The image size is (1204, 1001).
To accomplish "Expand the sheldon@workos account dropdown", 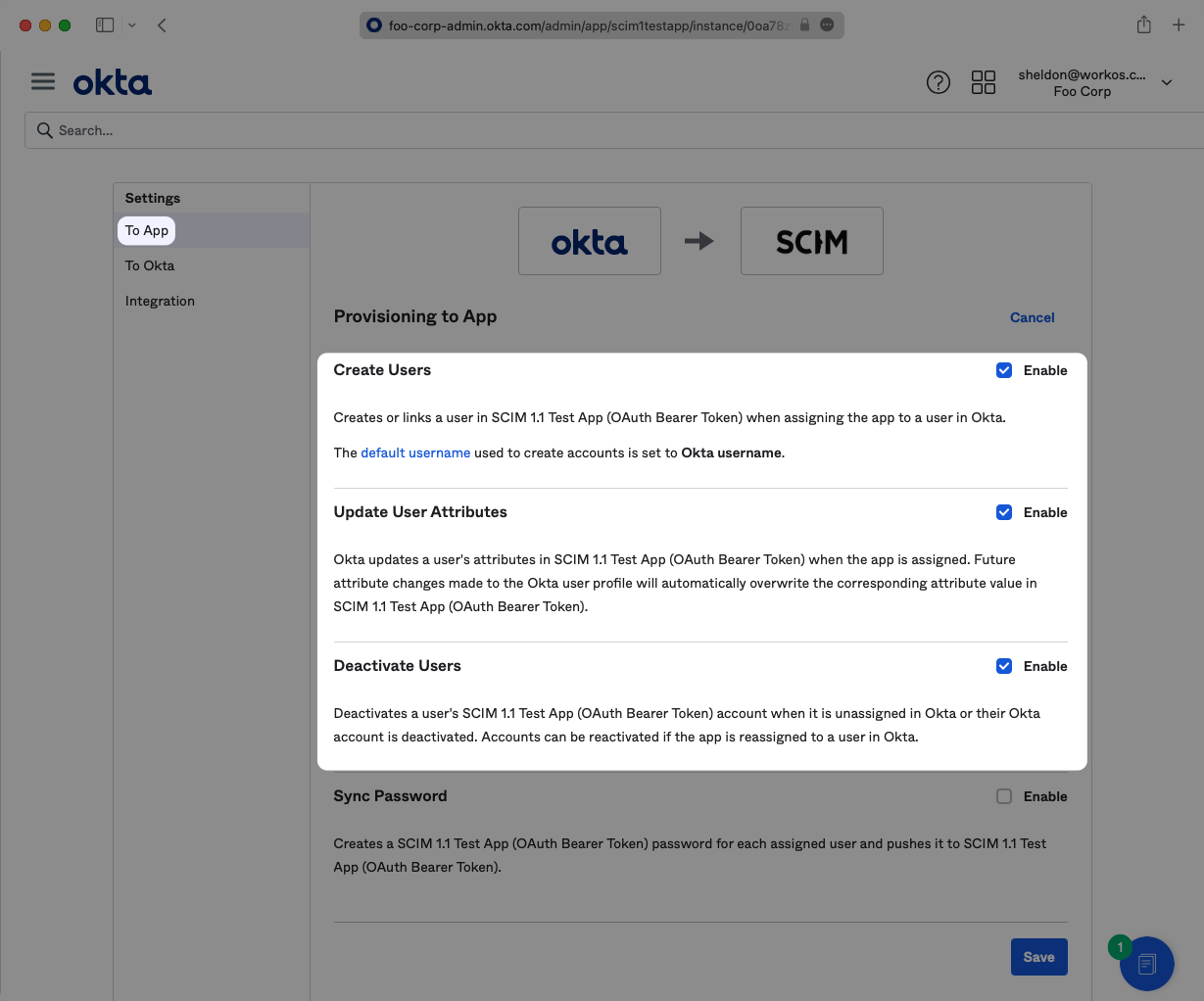I will point(1166,83).
